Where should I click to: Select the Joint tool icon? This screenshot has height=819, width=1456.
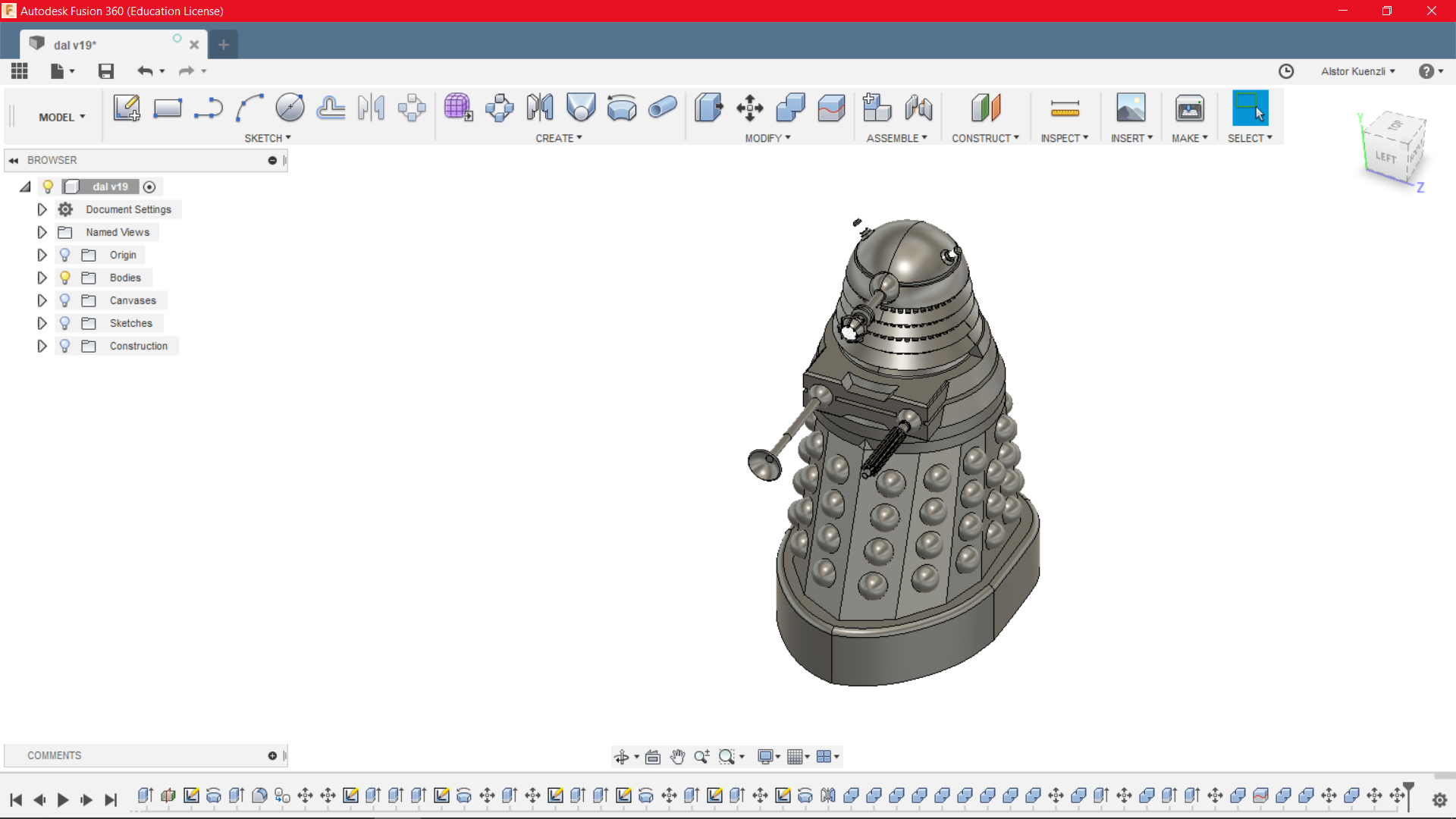(x=918, y=108)
